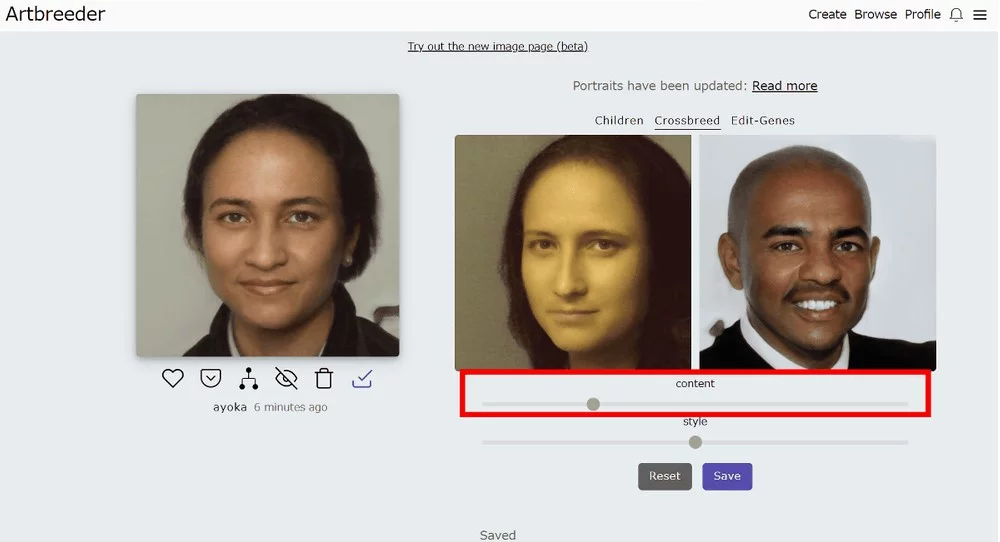
Task: Open the hamburger menu
Action: point(980,15)
